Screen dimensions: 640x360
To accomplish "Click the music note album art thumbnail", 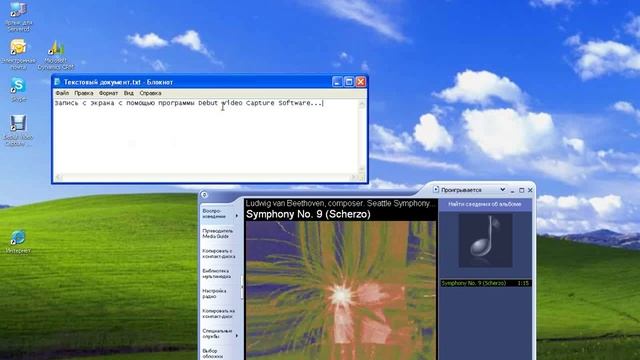I will [485, 240].
